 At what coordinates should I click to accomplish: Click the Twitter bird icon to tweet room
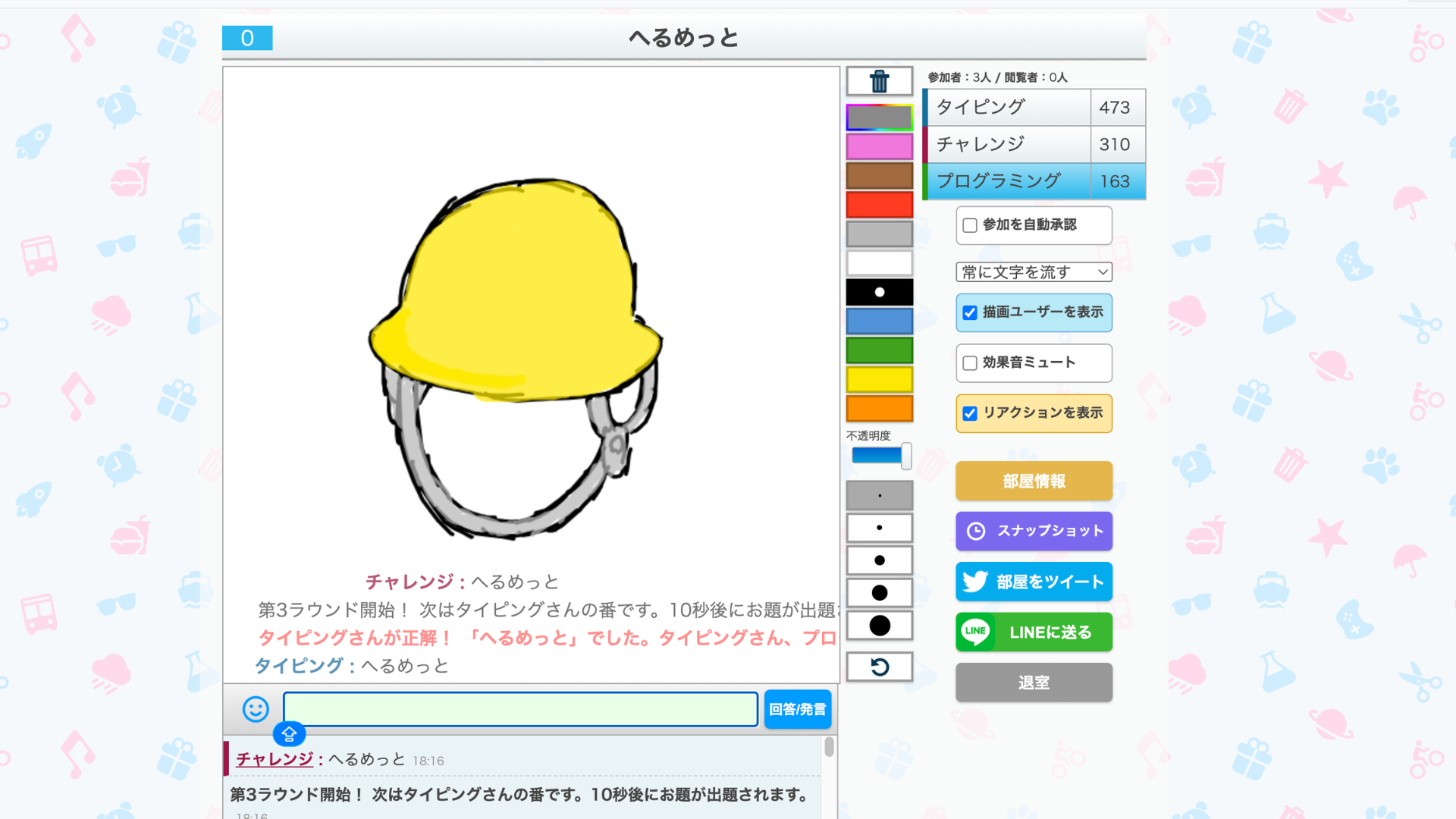point(976,582)
